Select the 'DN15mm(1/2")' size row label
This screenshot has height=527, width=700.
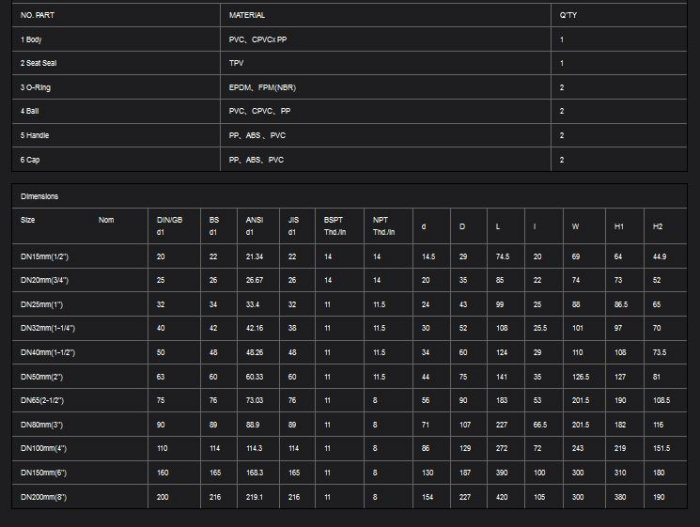[x=47, y=257]
